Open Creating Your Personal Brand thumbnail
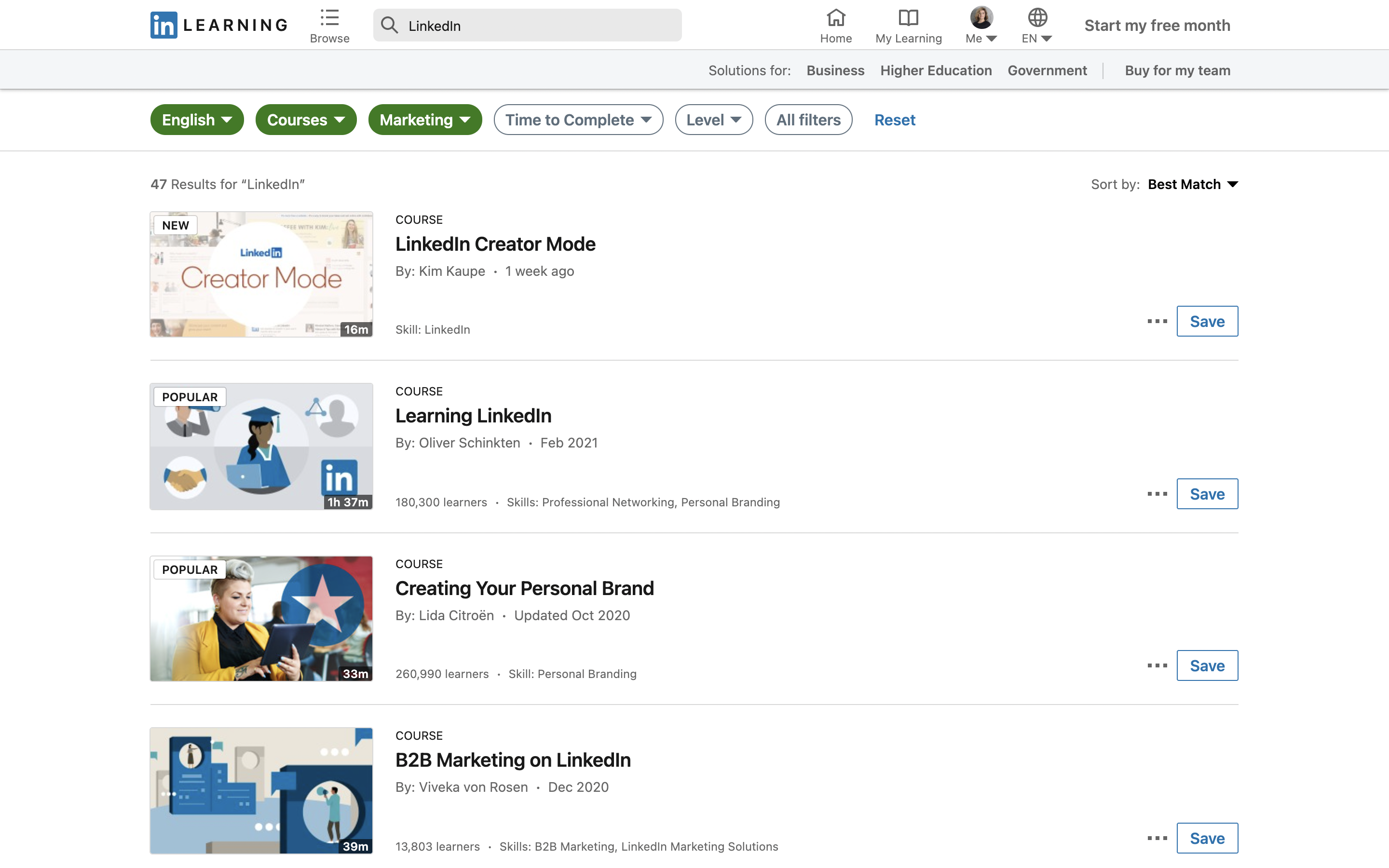This screenshot has height=868, width=1389. [x=261, y=619]
